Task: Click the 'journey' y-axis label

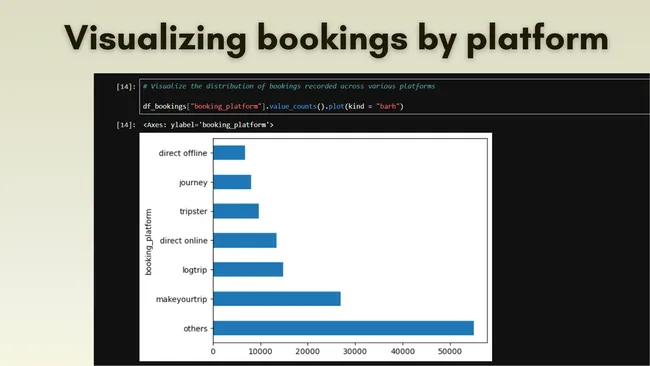Action: click(193, 182)
